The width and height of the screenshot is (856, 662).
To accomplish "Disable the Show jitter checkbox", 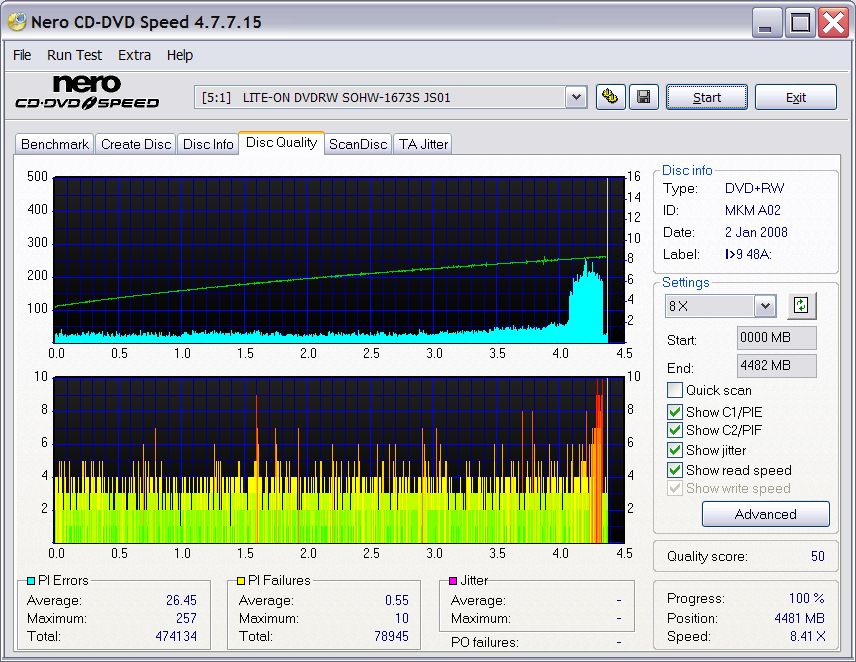I will point(675,450).
